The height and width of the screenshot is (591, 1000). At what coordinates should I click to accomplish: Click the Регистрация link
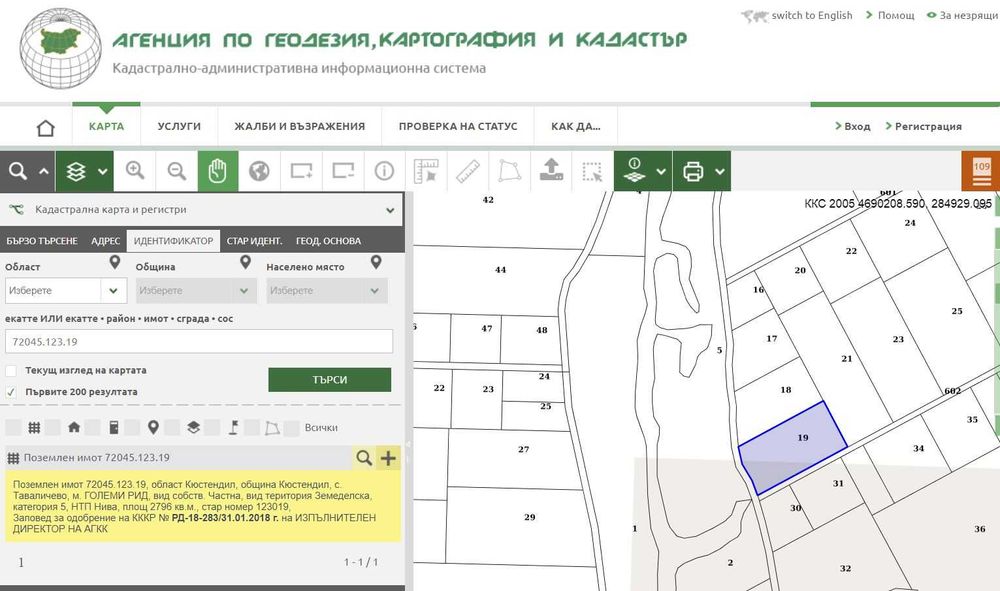[x=928, y=126]
